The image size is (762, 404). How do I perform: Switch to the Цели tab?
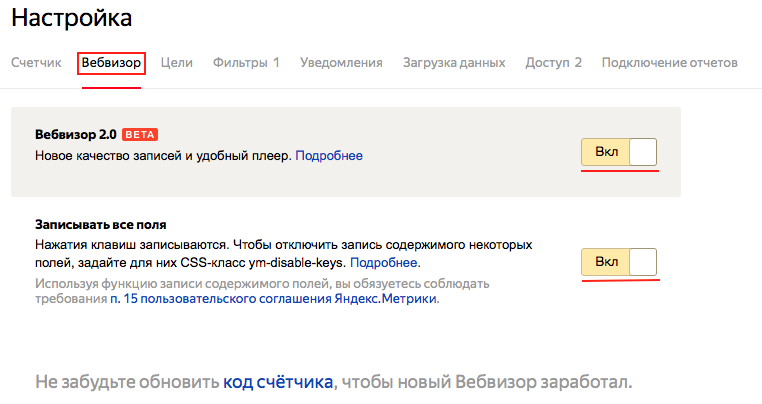[x=176, y=62]
